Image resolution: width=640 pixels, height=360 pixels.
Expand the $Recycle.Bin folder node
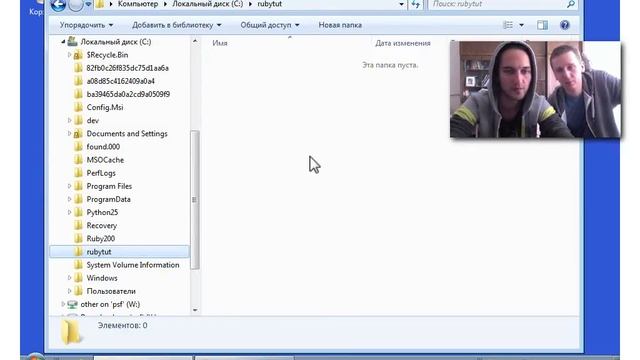69,55
